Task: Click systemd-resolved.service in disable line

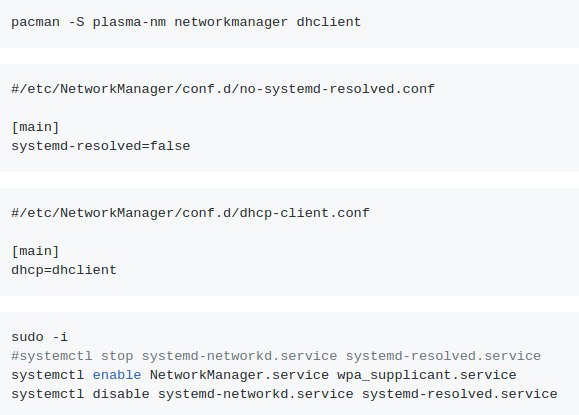Action: tap(460, 394)
